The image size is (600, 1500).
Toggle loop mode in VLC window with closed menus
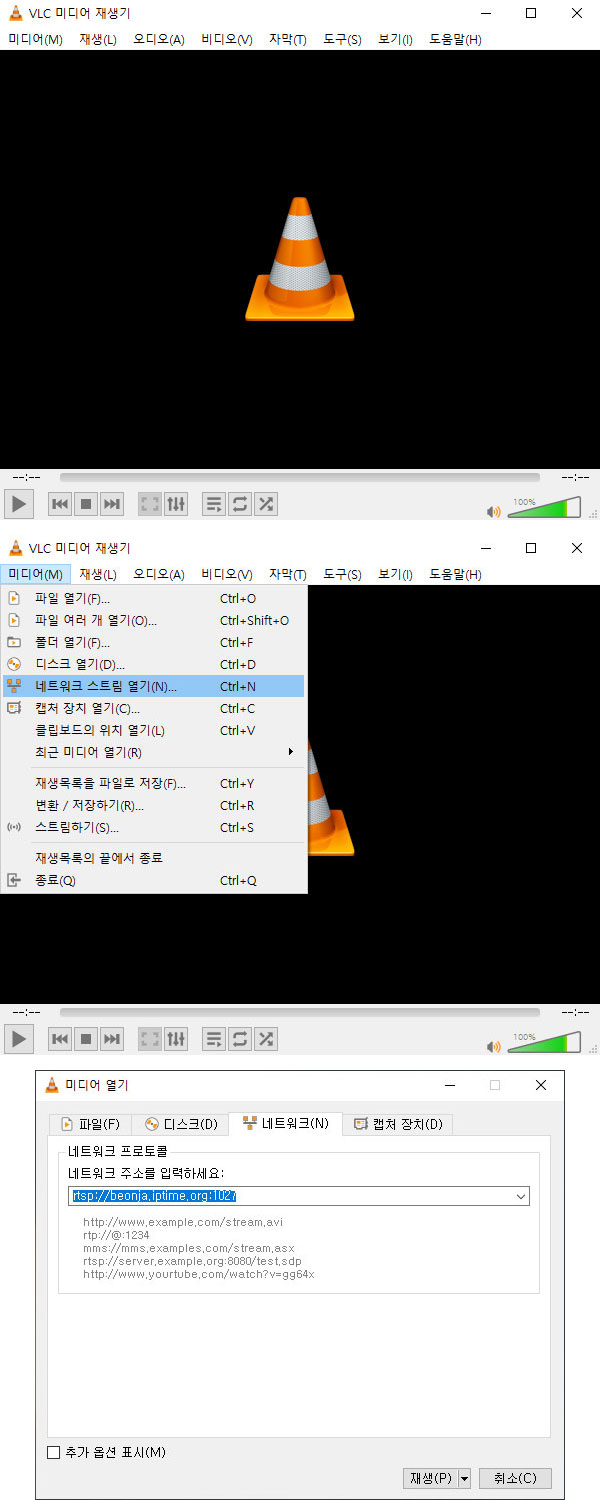click(x=240, y=505)
